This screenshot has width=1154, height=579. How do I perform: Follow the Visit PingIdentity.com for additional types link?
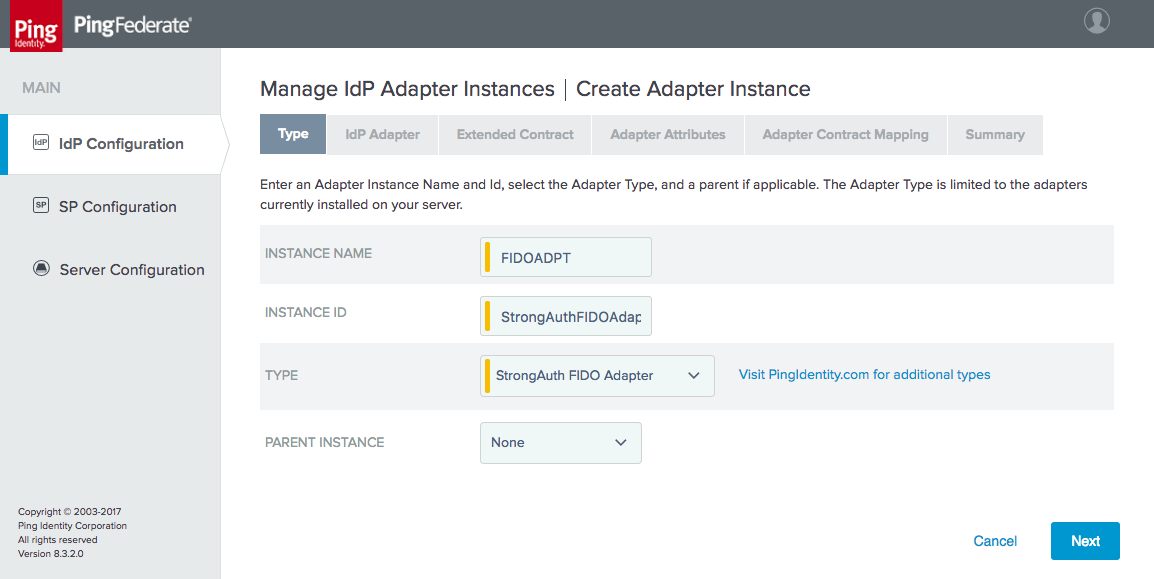pos(865,374)
